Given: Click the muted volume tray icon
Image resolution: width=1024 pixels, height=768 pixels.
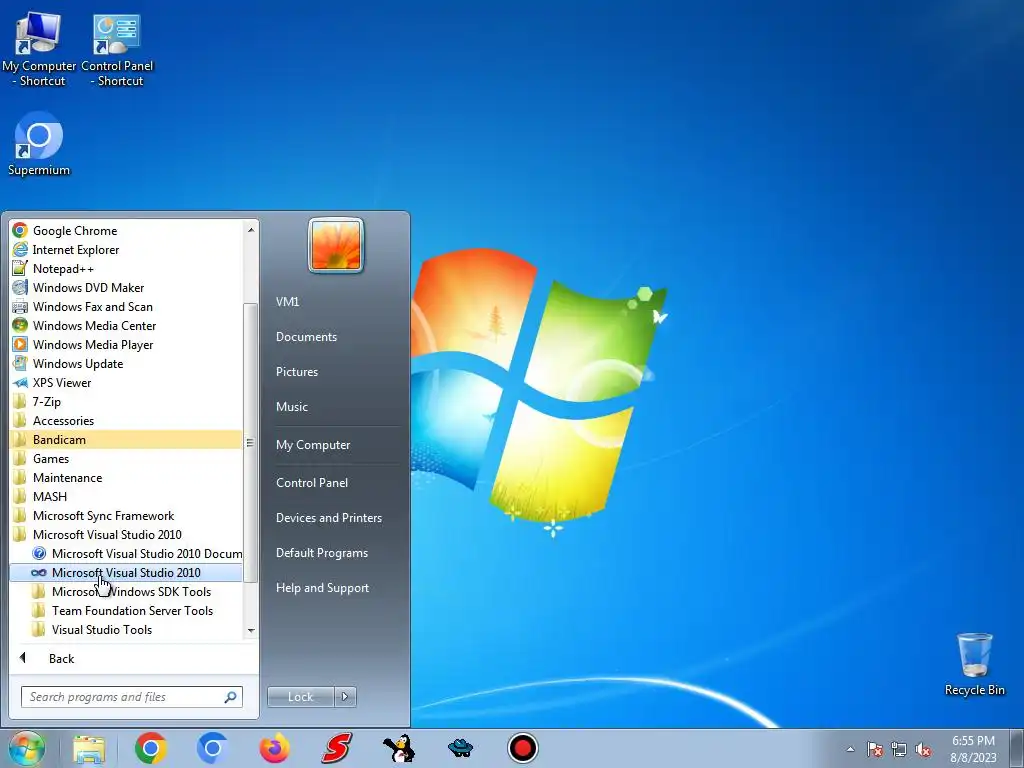Looking at the screenshot, I should click(923, 749).
